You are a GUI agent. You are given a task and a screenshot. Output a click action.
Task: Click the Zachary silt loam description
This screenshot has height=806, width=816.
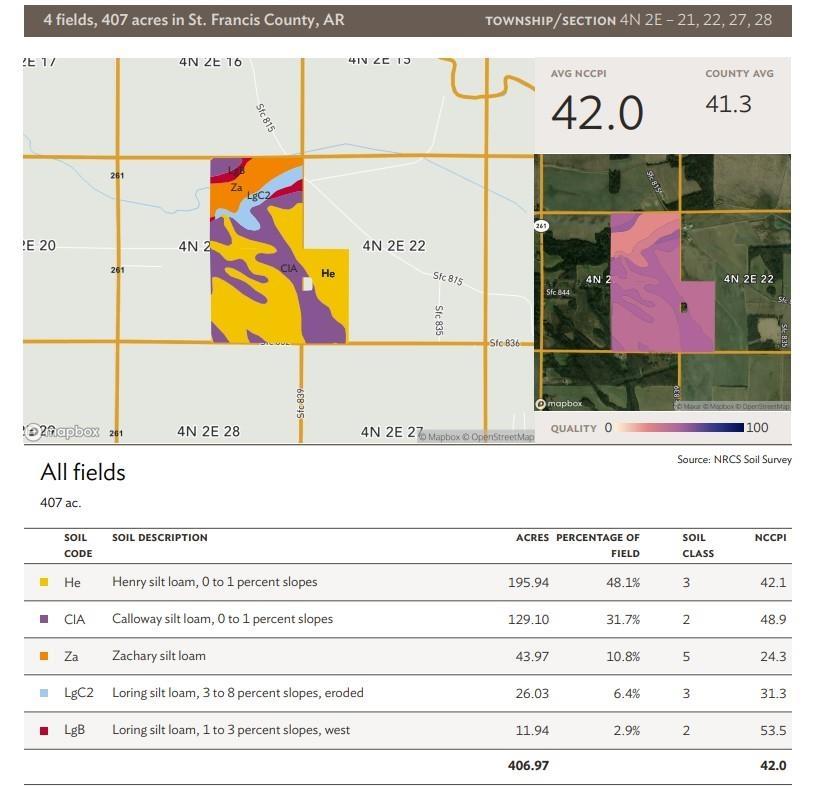159,656
